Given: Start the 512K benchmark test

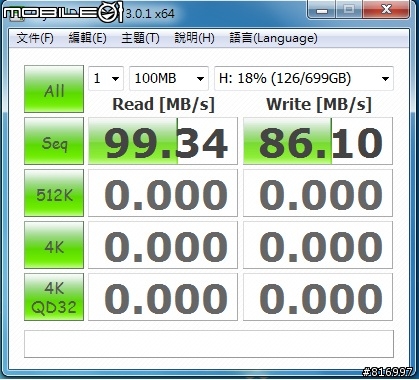Looking at the screenshot, I should point(54,193).
